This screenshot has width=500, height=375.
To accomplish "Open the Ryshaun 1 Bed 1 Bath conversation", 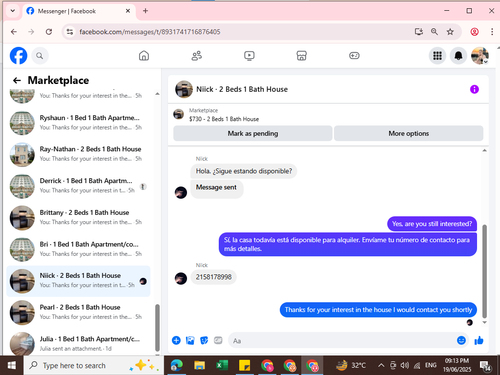I will 78,123.
